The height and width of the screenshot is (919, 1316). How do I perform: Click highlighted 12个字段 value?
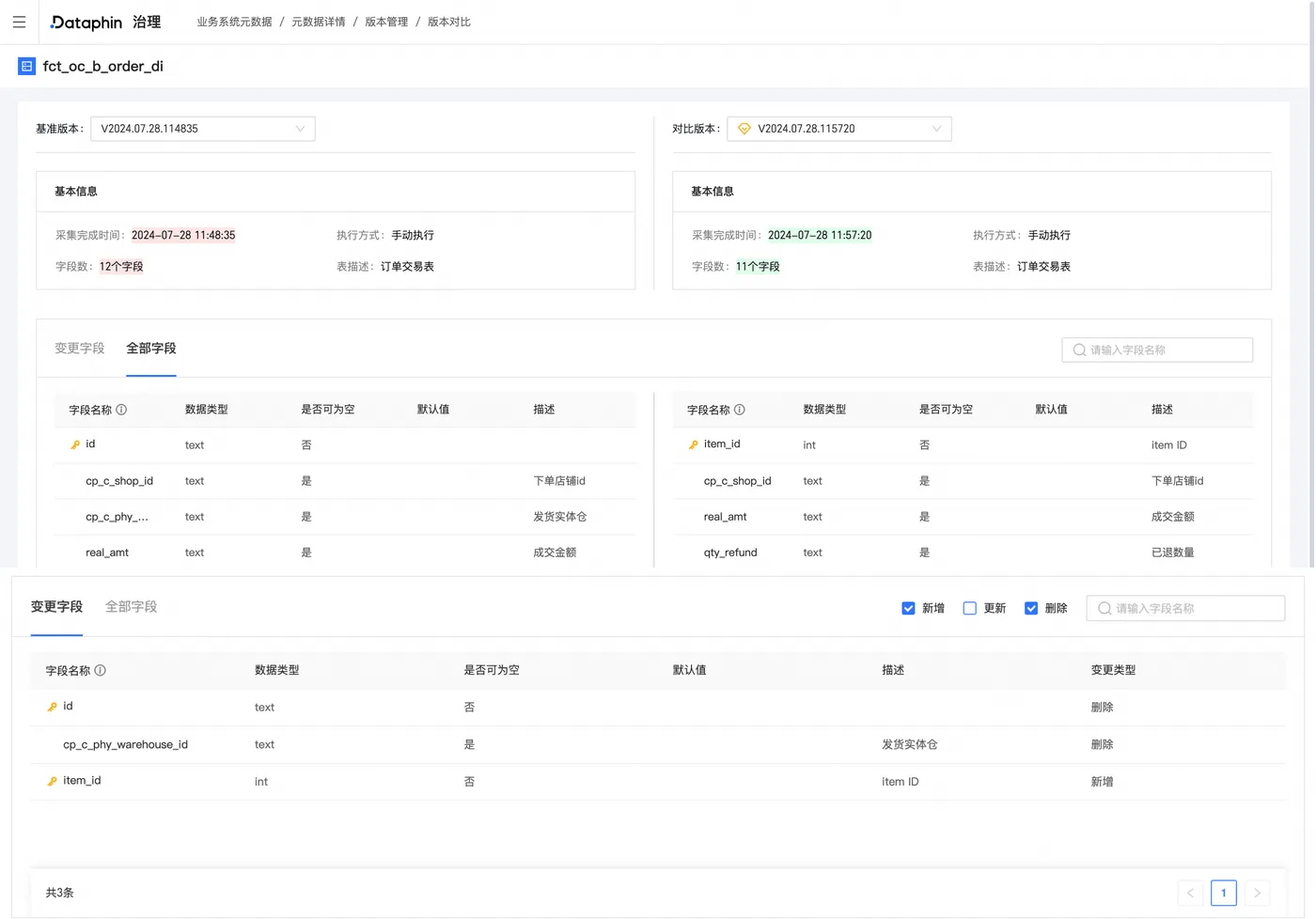pyautogui.click(x=121, y=267)
